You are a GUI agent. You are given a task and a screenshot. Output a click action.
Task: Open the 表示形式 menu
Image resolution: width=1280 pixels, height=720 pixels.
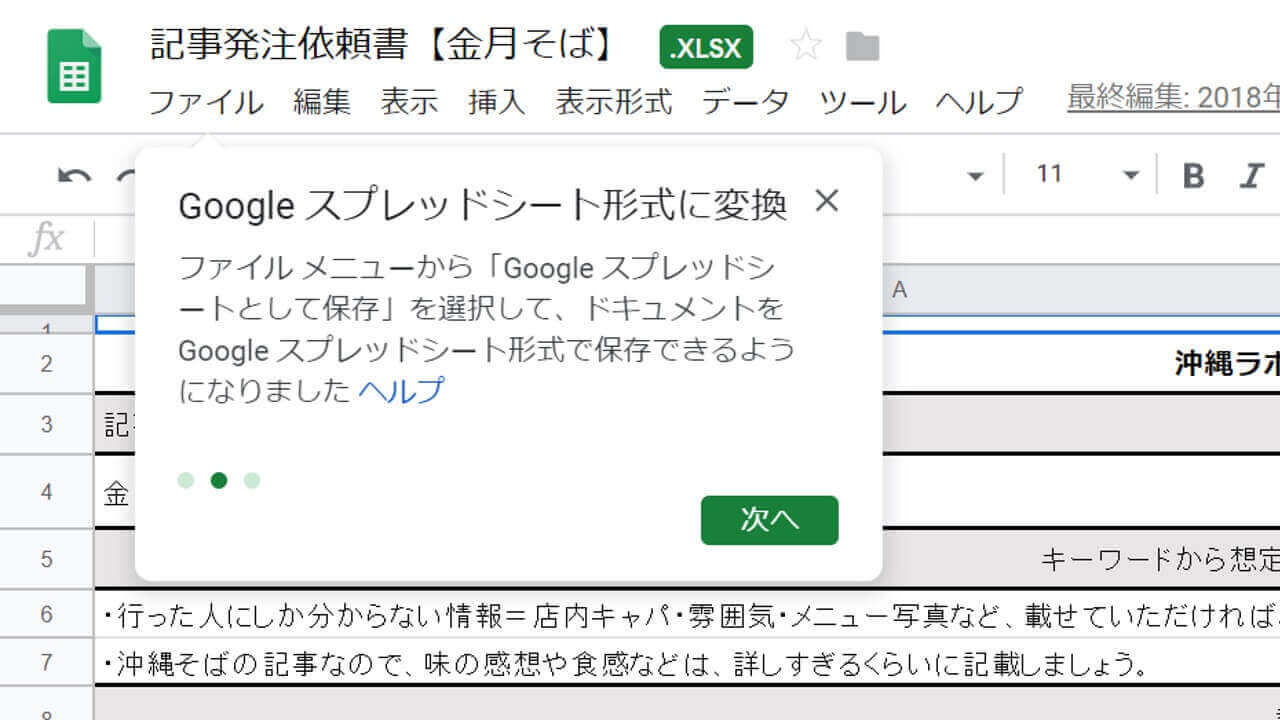(x=614, y=101)
